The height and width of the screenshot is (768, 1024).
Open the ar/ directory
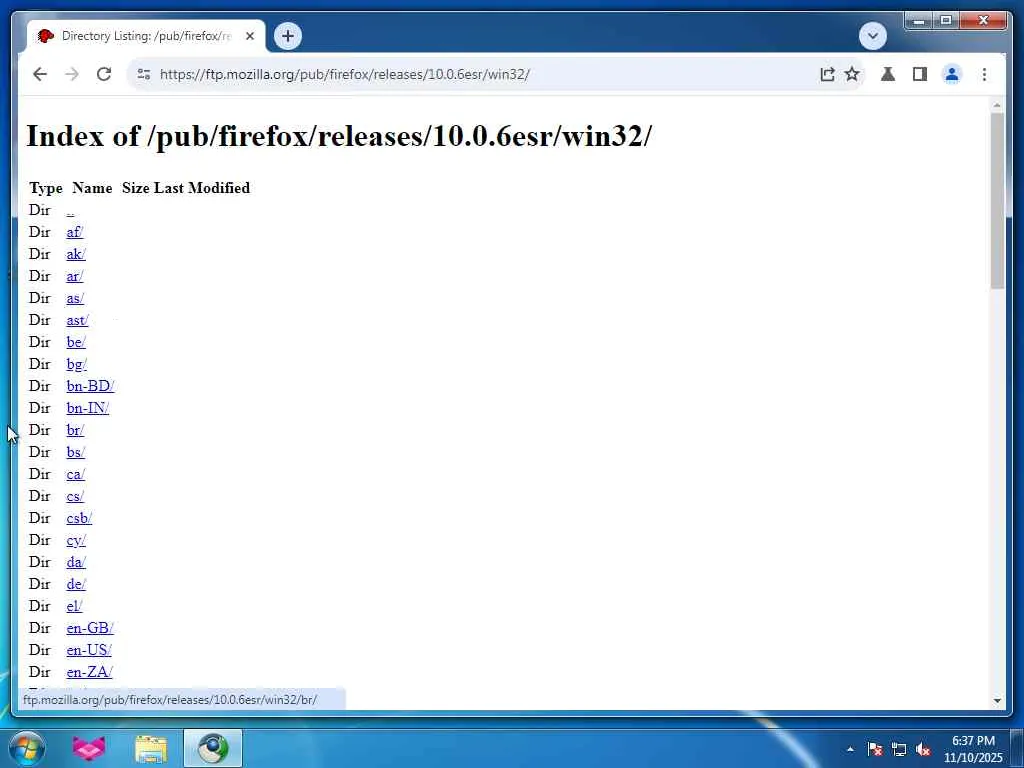tap(74, 276)
